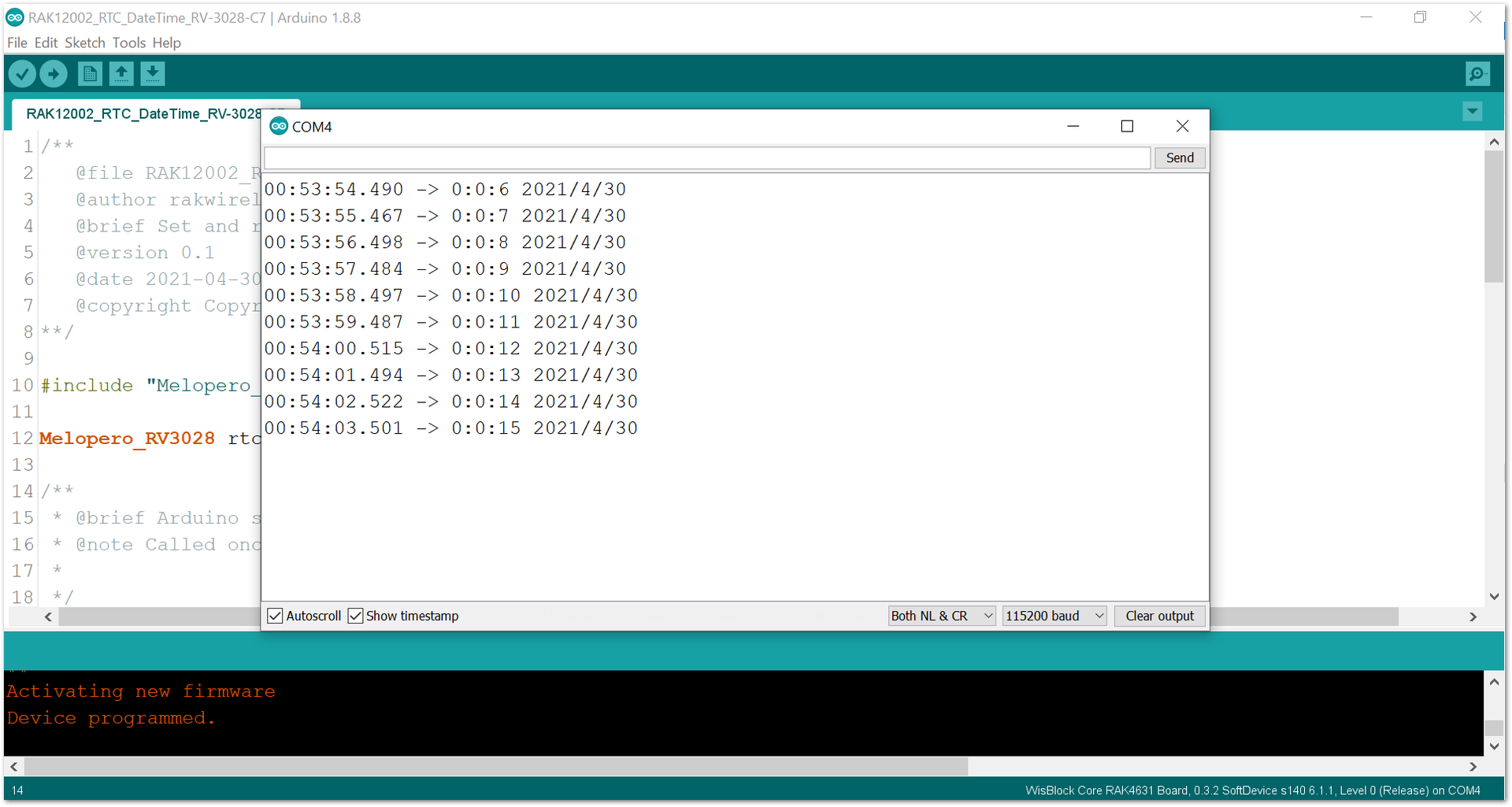This screenshot has height=807, width=1512.
Task: Click the serial message input field
Action: (707, 157)
